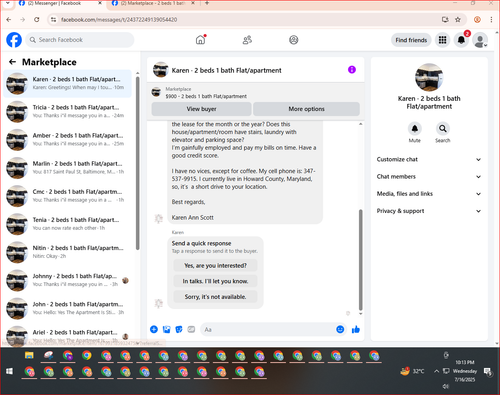This screenshot has height=395, width=500.
Task: Click the Facebook logo icon
Action: pyautogui.click(x=14, y=40)
